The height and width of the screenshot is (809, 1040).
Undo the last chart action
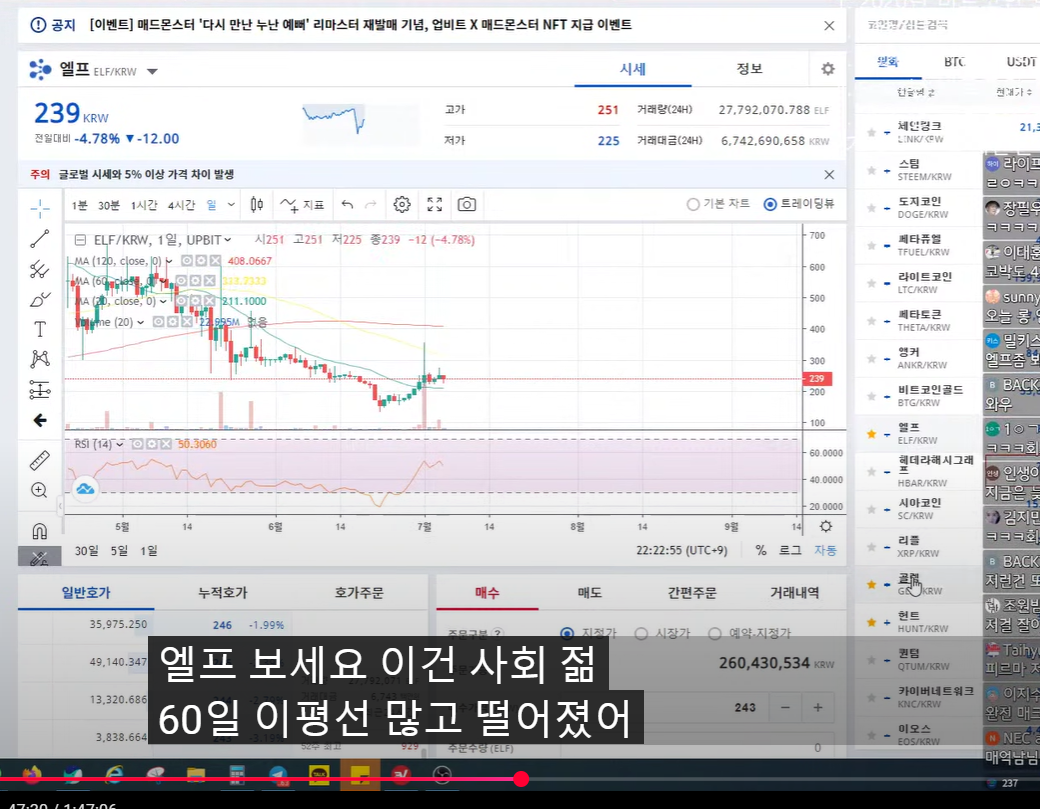point(347,204)
